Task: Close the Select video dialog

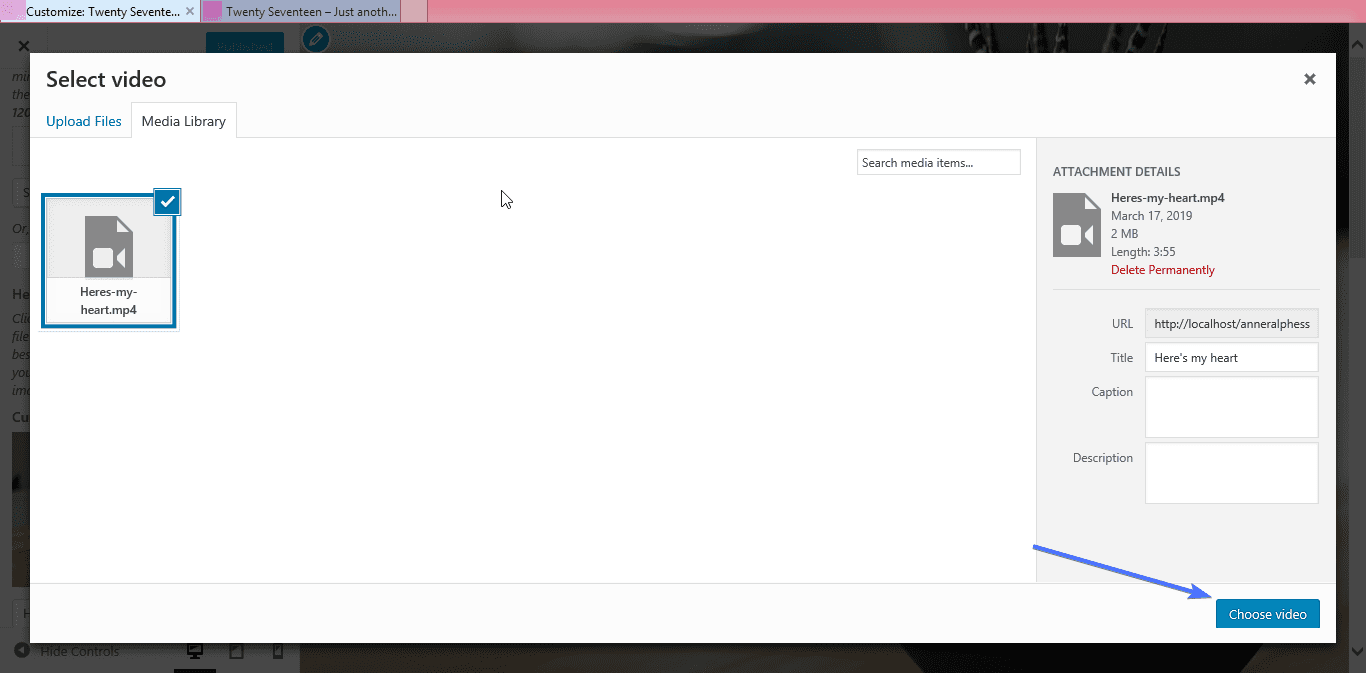Action: coord(1309,79)
